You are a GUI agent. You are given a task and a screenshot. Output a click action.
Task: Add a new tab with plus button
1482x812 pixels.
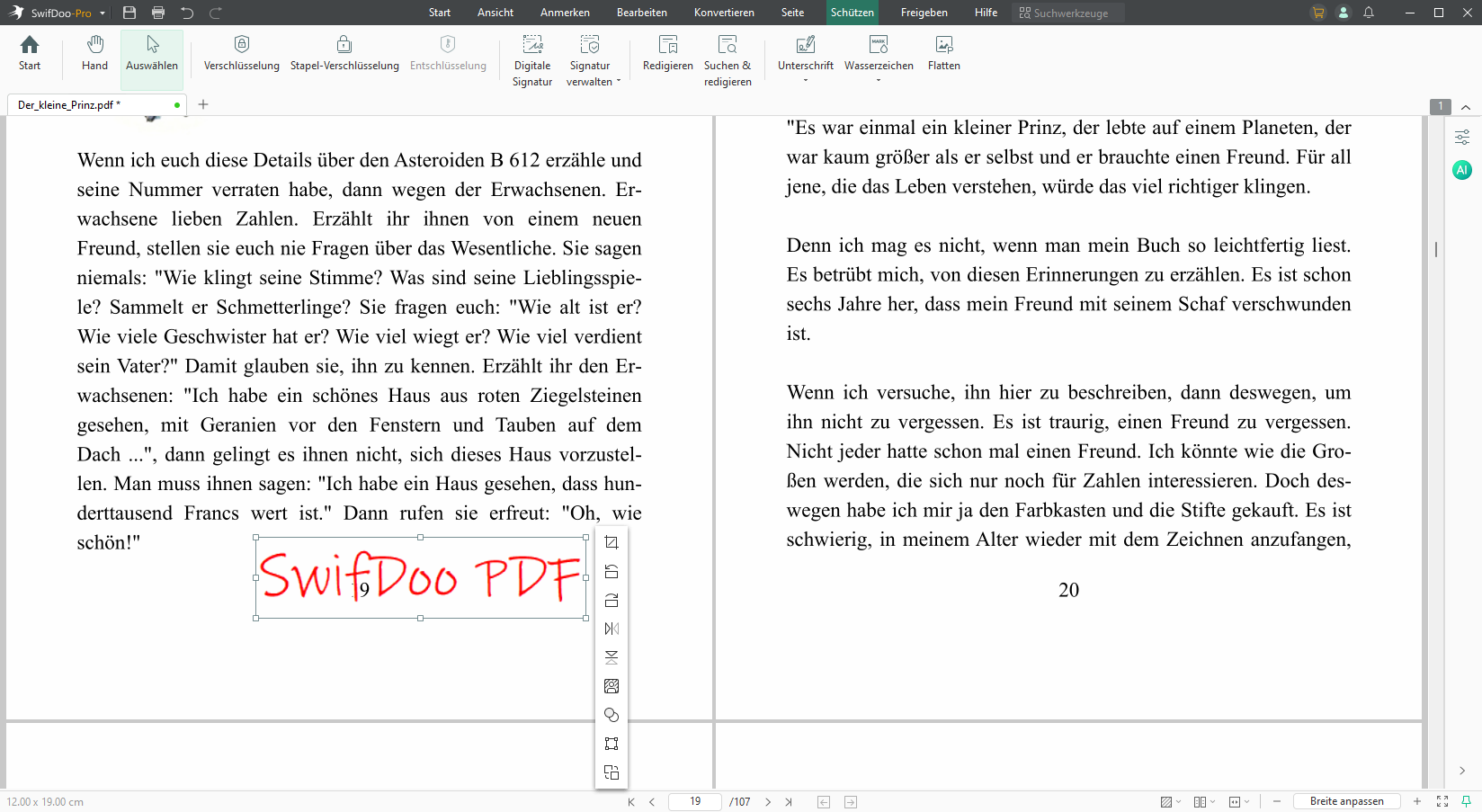(203, 104)
